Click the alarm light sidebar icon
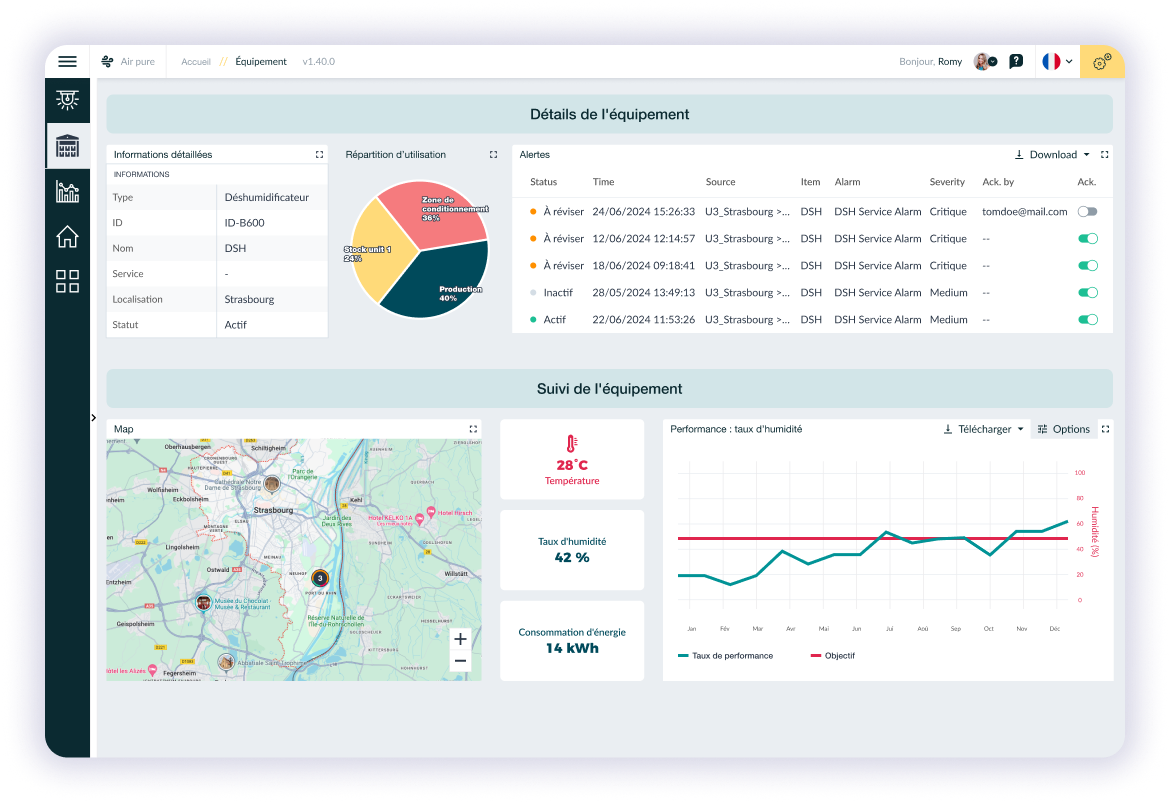The height and width of the screenshot is (803, 1170). point(67,99)
